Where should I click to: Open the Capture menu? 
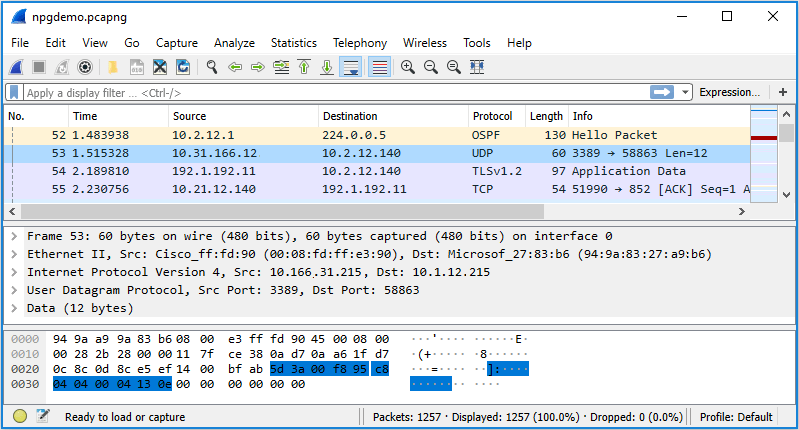point(176,43)
